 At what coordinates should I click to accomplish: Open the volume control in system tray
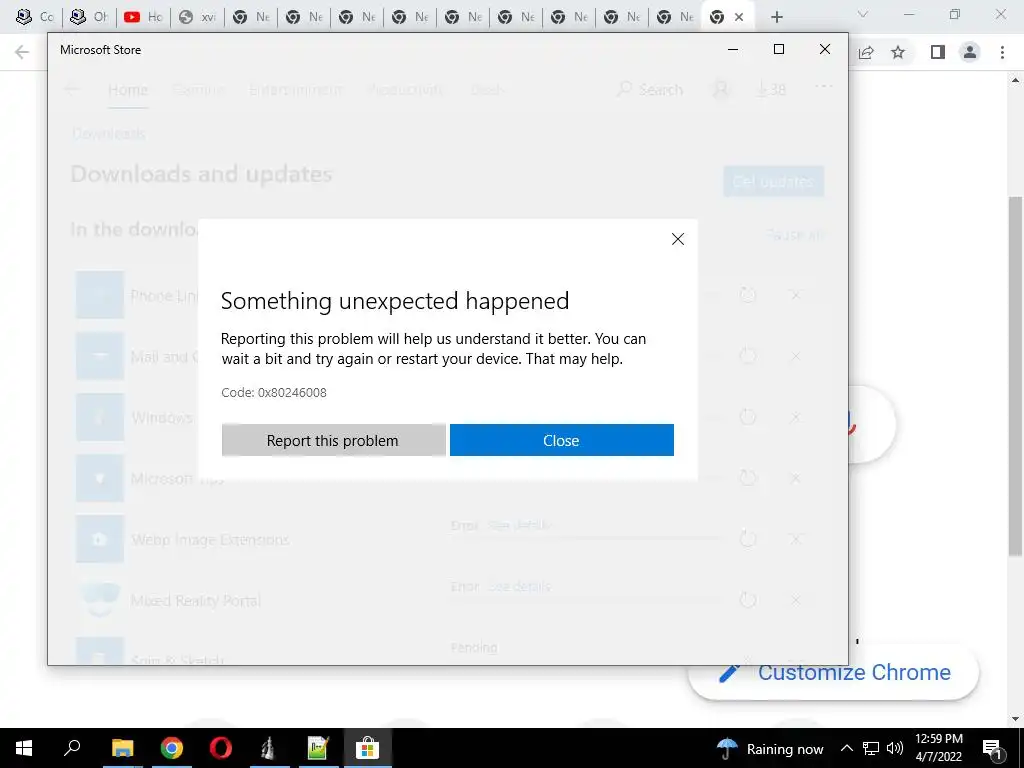tap(895, 748)
